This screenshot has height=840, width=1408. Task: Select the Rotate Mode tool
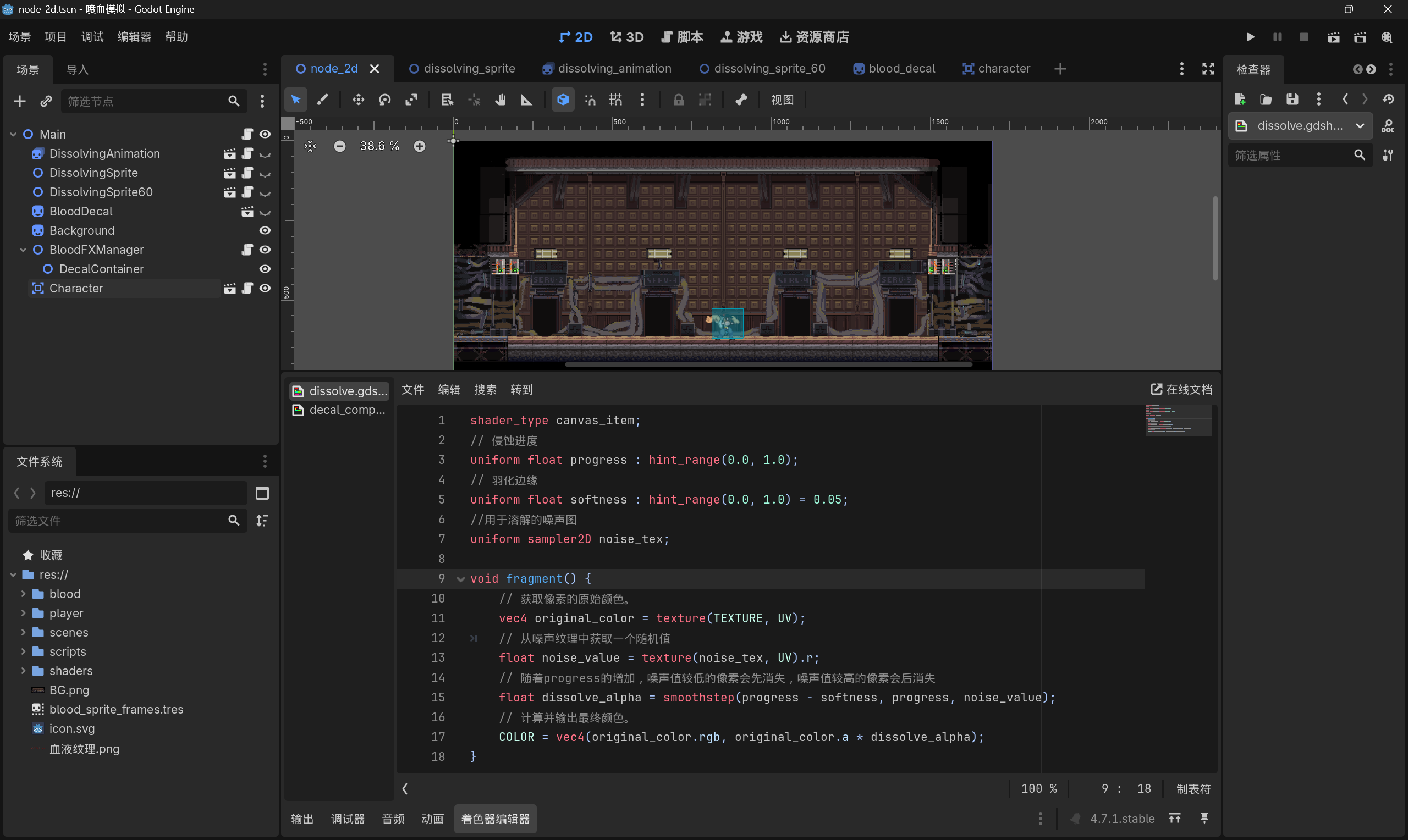385,100
